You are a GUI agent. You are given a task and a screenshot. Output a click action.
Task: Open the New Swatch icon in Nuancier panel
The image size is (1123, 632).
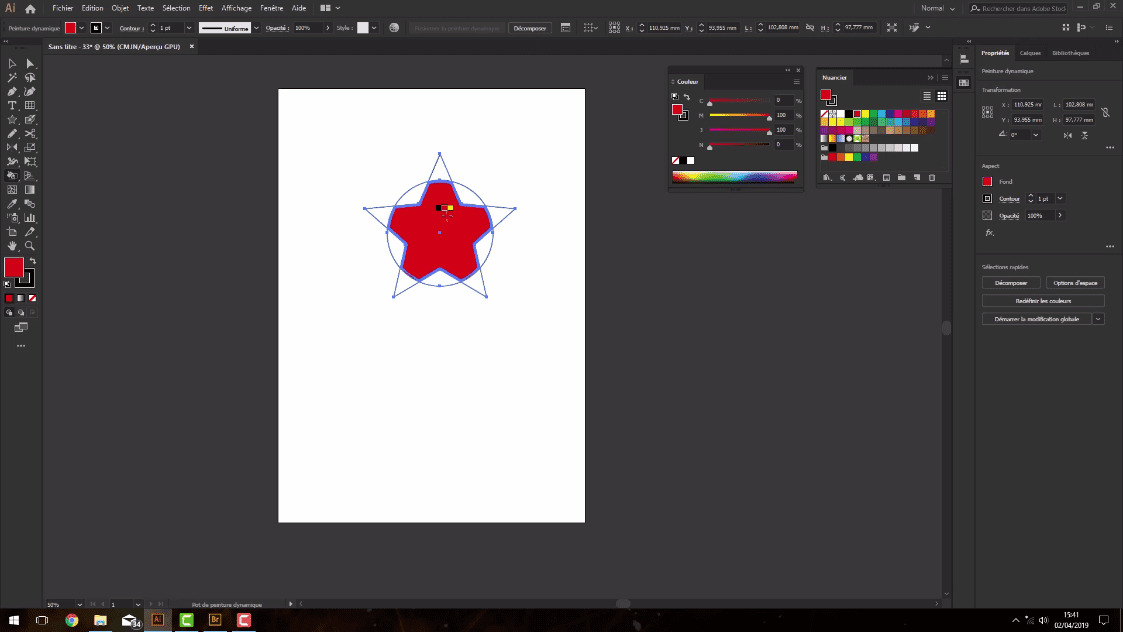(x=916, y=176)
